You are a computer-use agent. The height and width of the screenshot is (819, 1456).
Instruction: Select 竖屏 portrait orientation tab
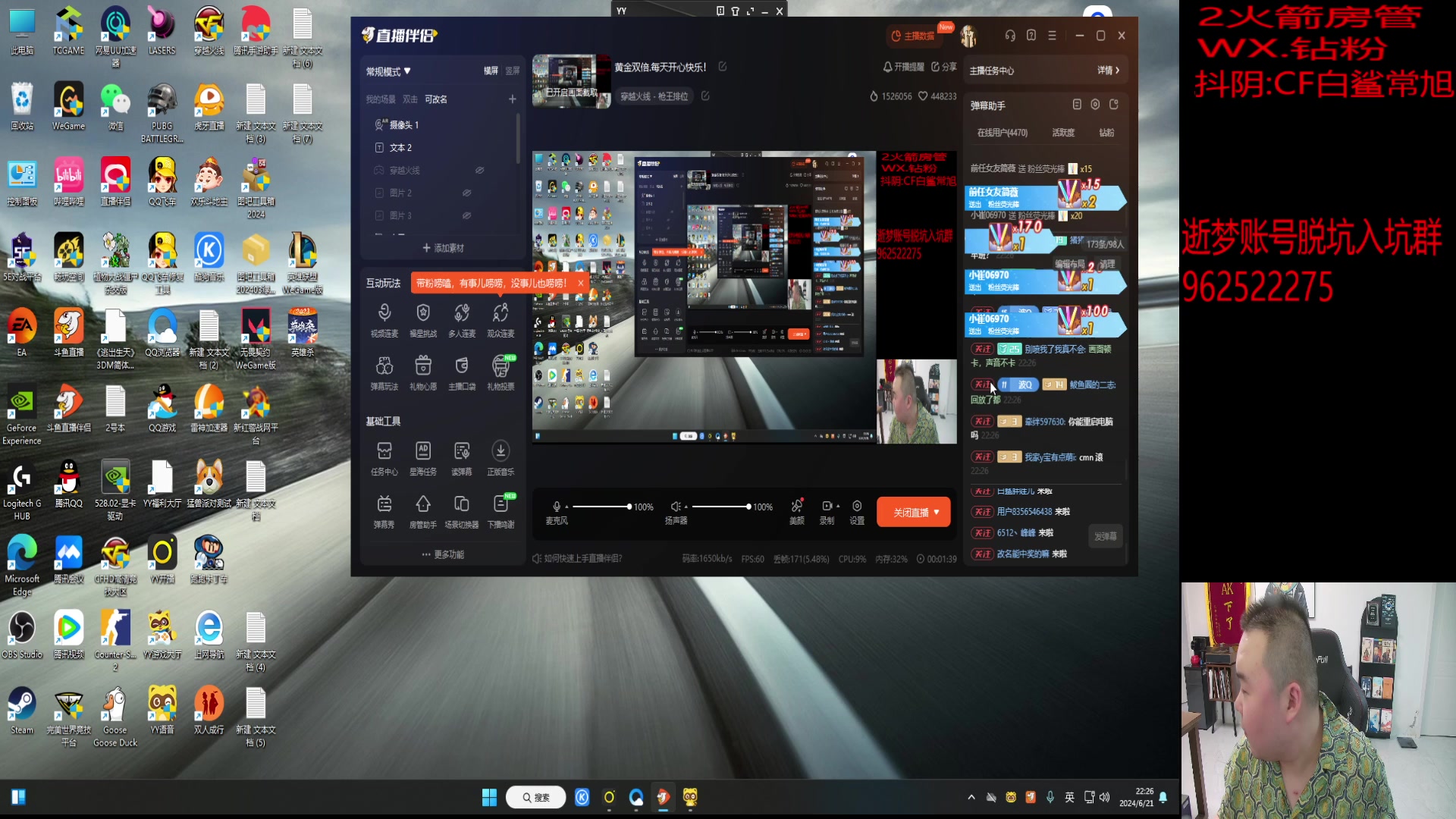pos(513,71)
